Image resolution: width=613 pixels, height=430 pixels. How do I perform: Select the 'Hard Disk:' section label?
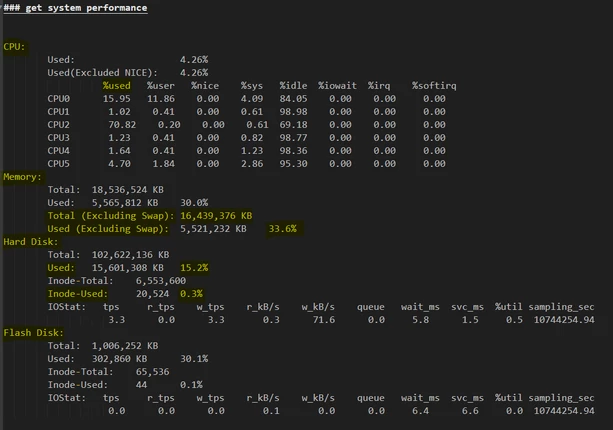[30, 242]
